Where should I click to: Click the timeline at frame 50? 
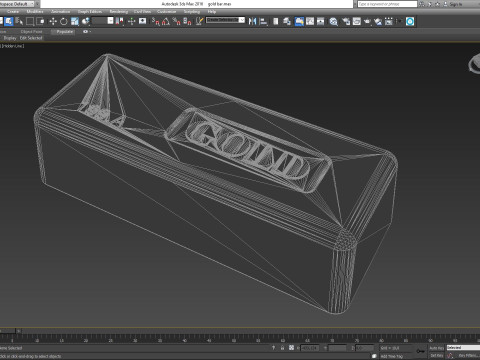click(x=234, y=338)
